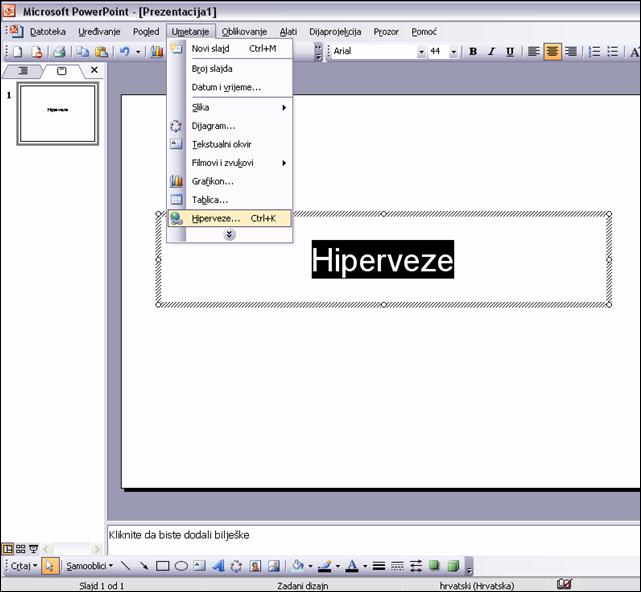This screenshot has height=592, width=641.
Task: Open the Samooblici dropdown
Action: click(x=90, y=566)
